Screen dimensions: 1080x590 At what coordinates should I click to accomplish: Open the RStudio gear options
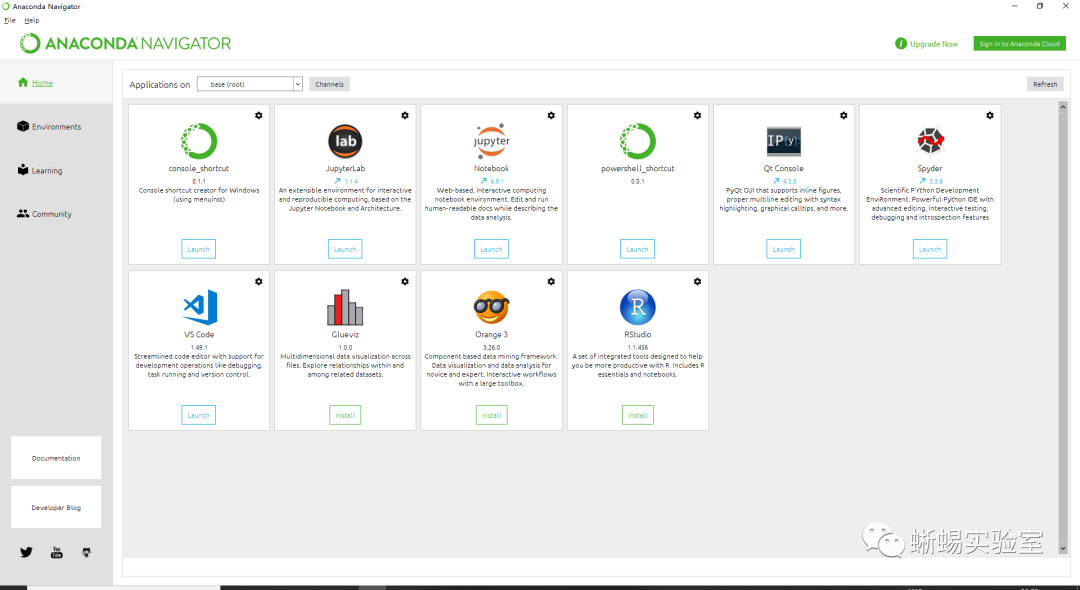[697, 282]
